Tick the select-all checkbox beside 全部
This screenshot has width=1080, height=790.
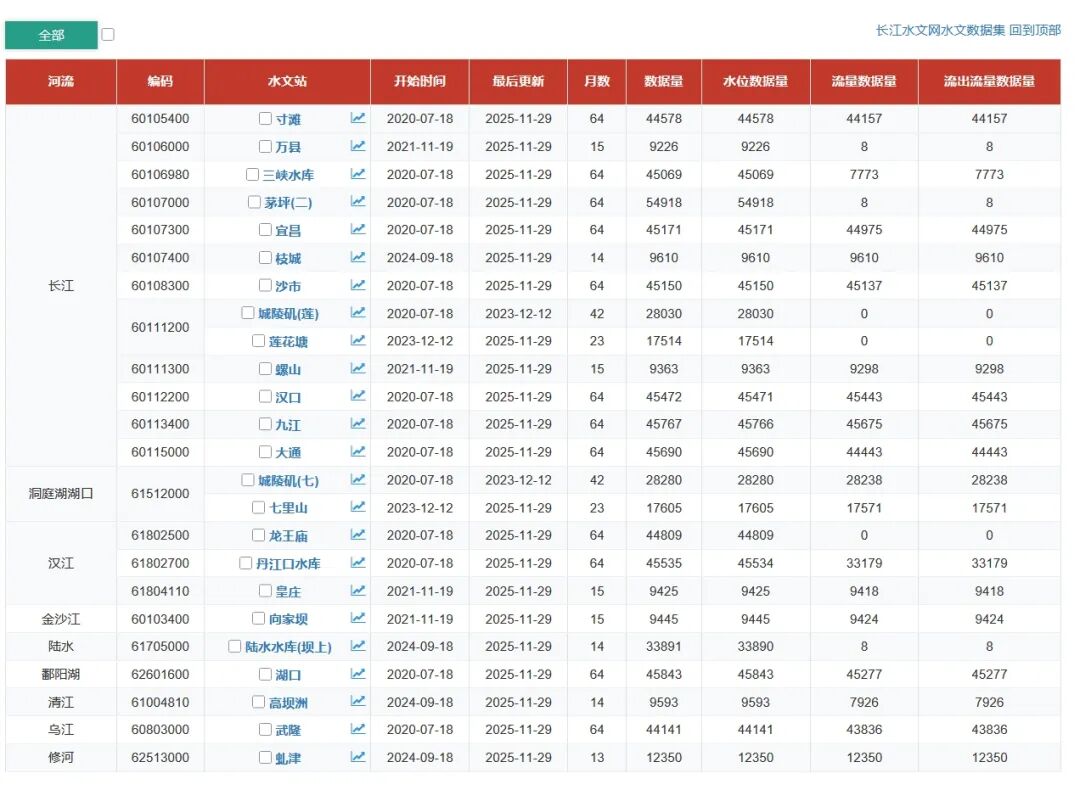pyautogui.click(x=108, y=34)
